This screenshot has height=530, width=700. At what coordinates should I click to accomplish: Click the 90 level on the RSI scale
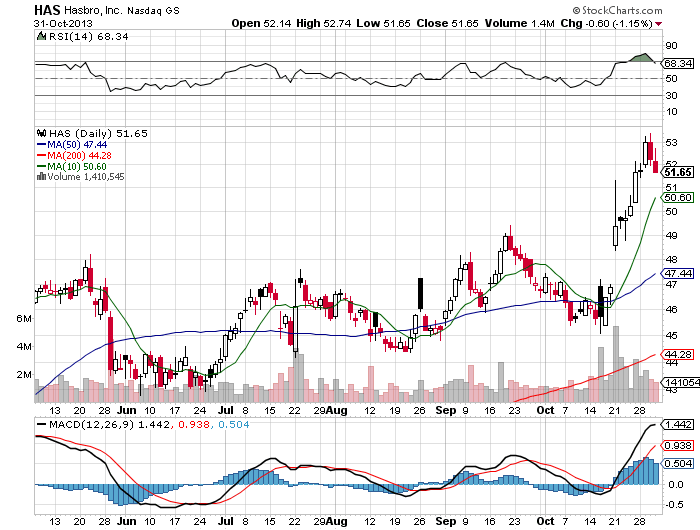671,46
